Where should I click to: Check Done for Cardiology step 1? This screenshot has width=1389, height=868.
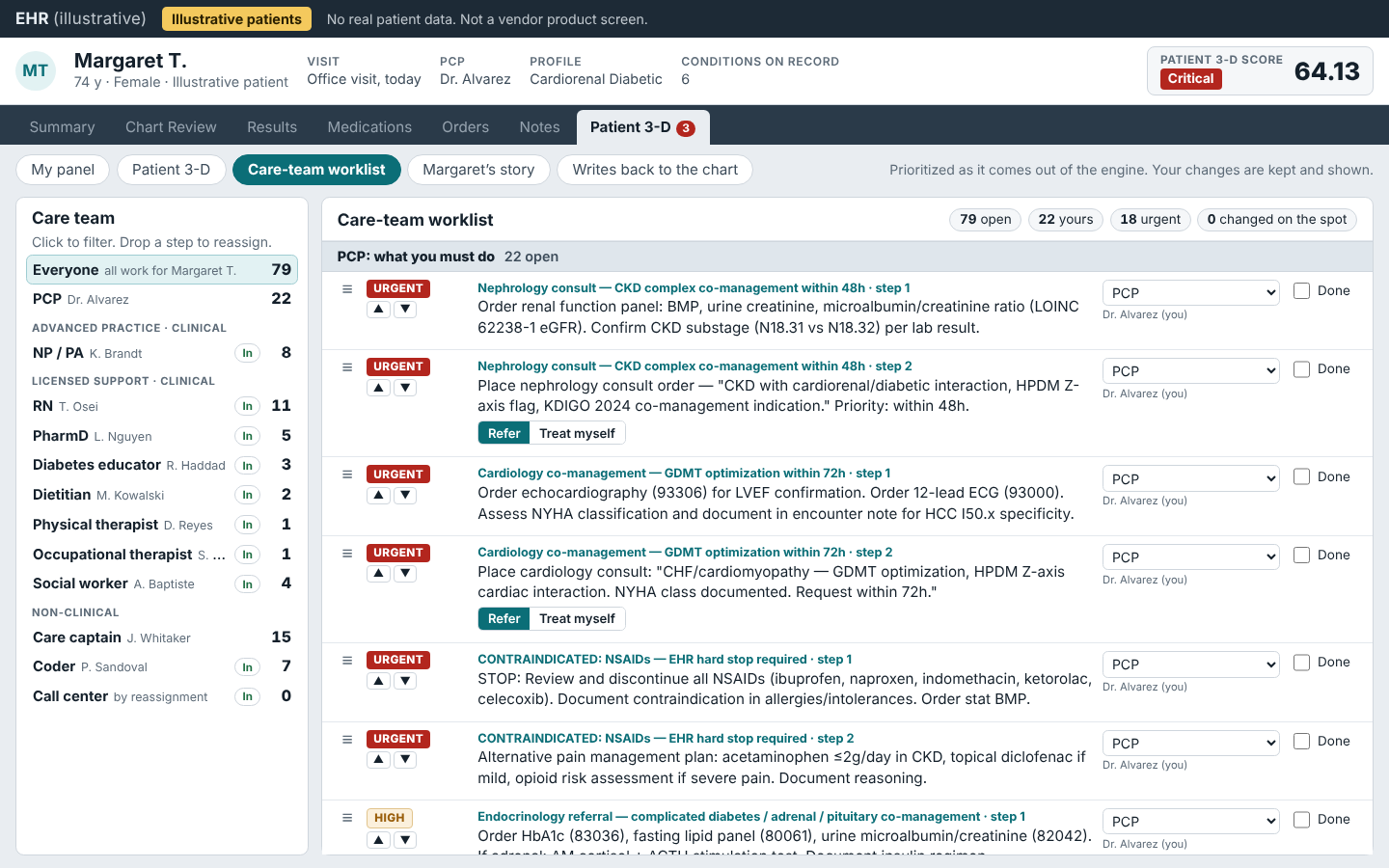pos(1301,476)
